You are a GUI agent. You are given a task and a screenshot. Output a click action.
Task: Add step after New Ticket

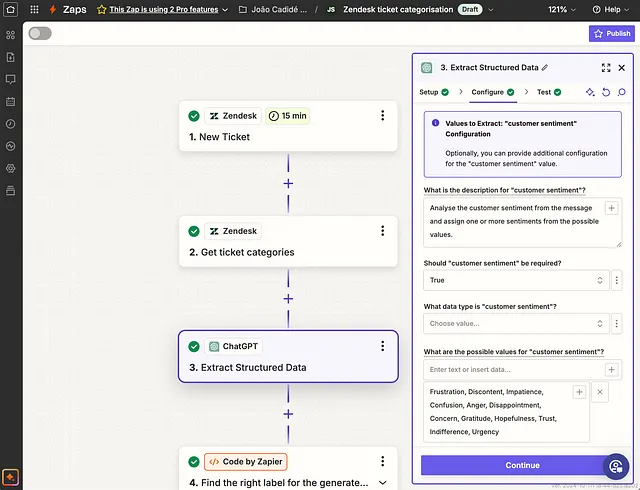(288, 183)
